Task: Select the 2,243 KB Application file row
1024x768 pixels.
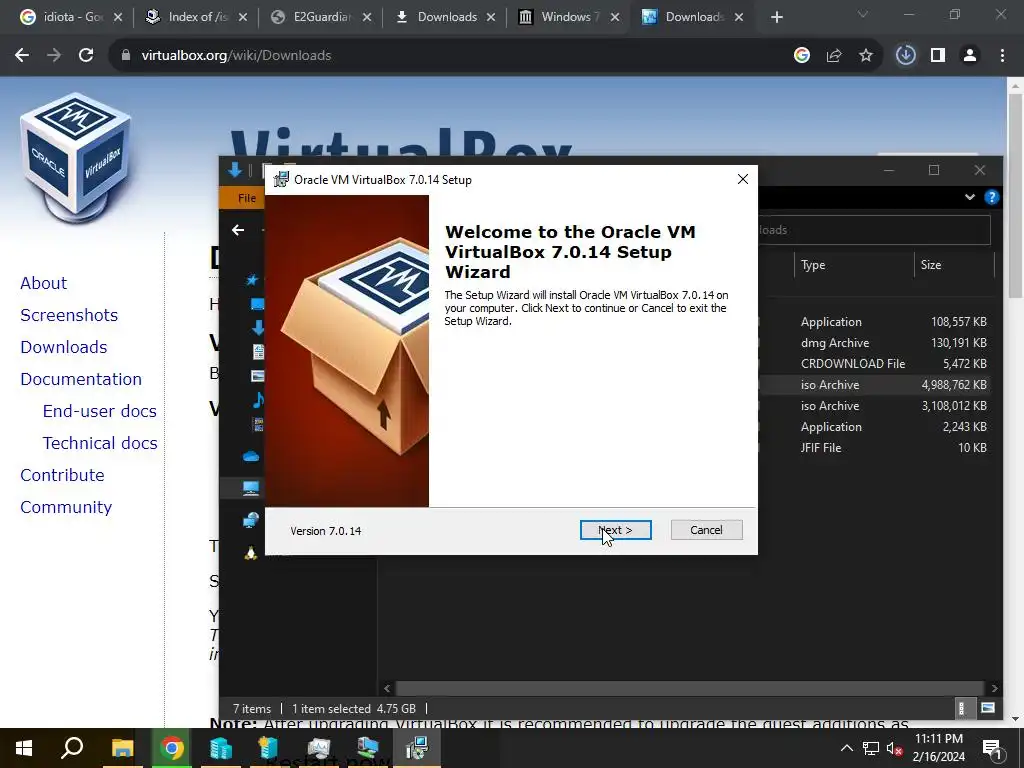Action: click(x=875, y=426)
